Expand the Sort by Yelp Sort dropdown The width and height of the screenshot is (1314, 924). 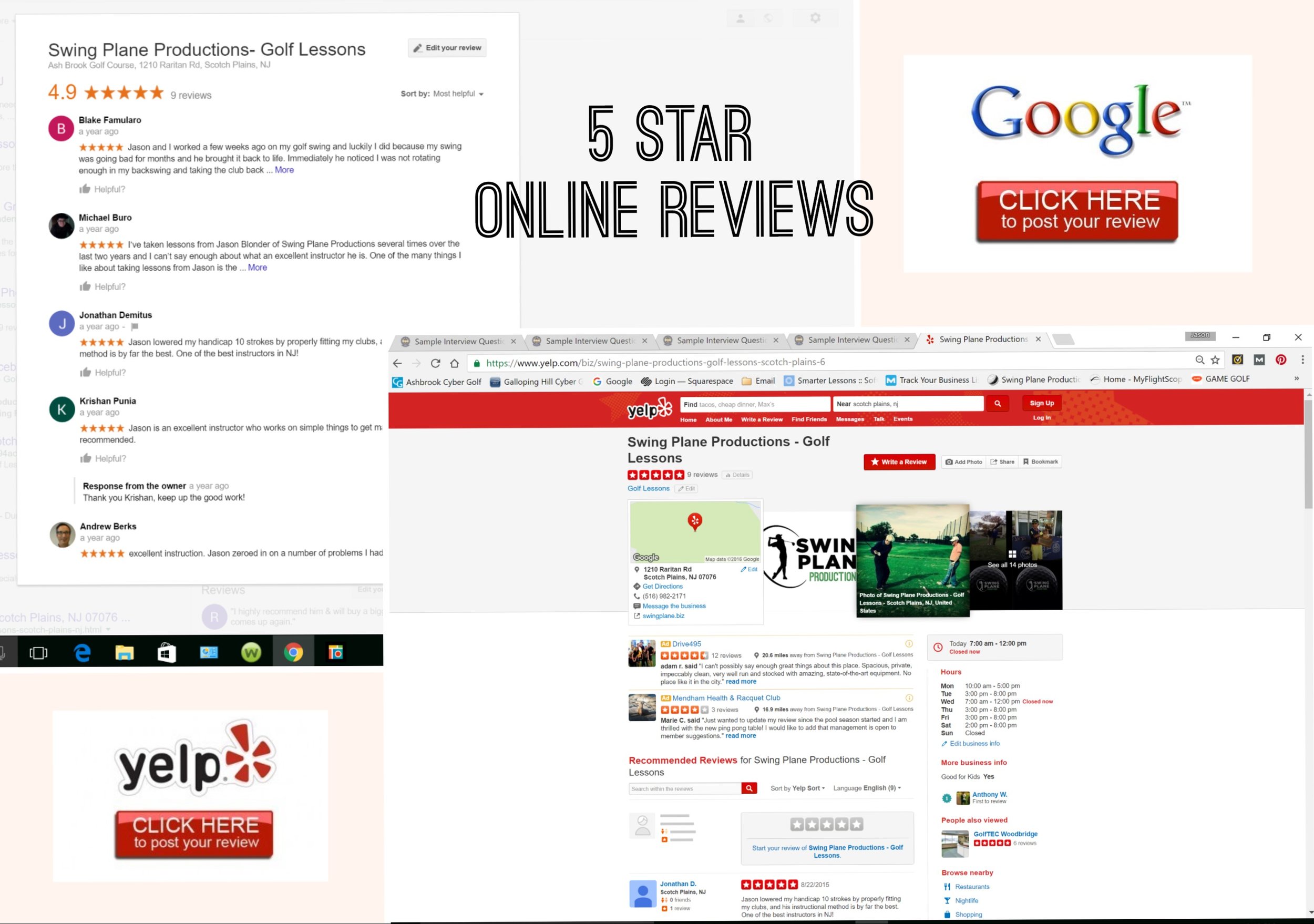[x=807, y=788]
